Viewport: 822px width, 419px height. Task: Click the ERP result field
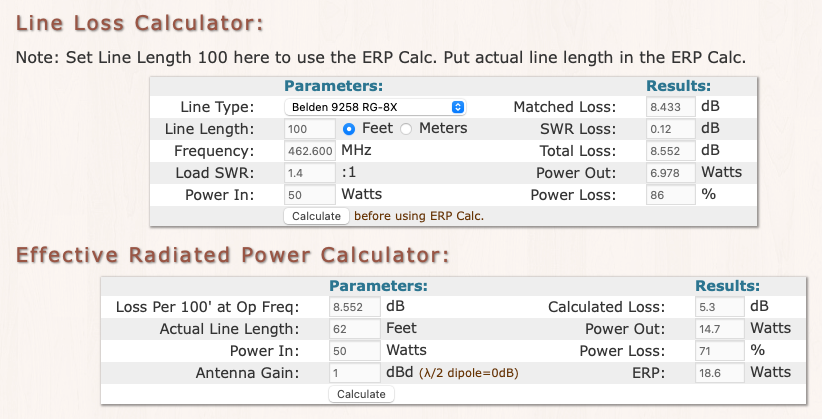(x=718, y=373)
